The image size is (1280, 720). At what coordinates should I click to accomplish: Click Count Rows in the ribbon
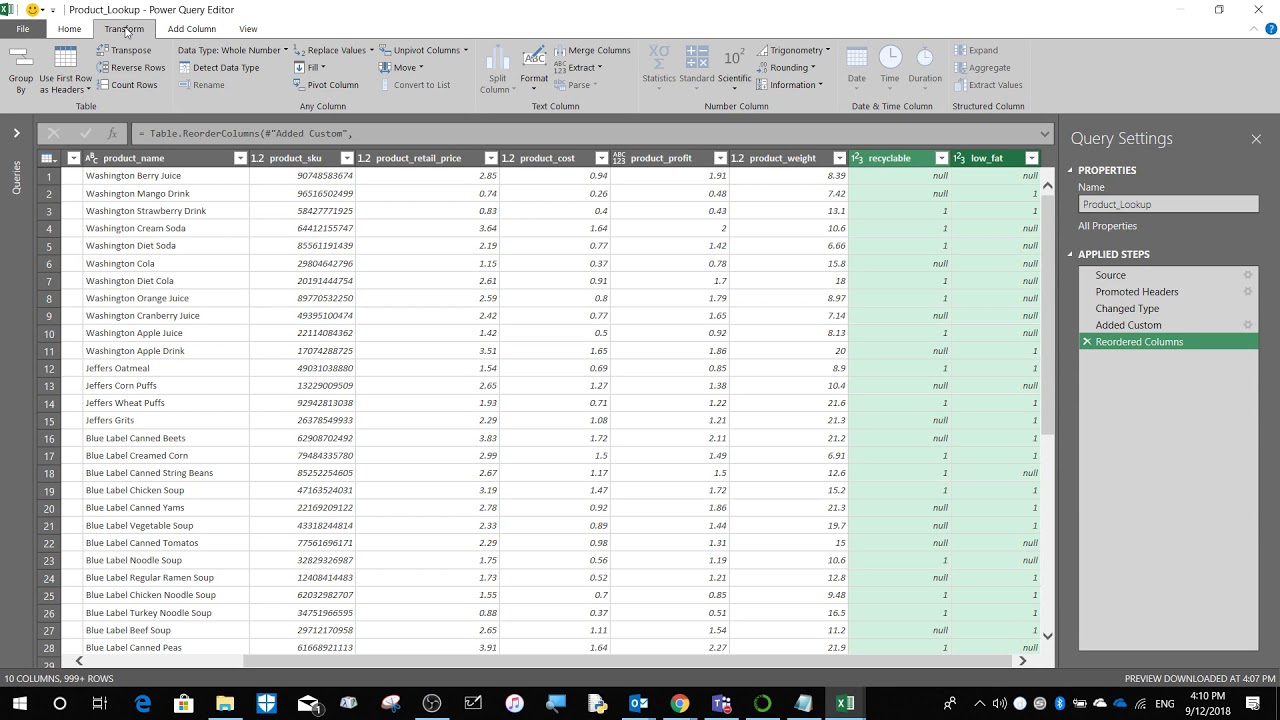click(x=127, y=85)
